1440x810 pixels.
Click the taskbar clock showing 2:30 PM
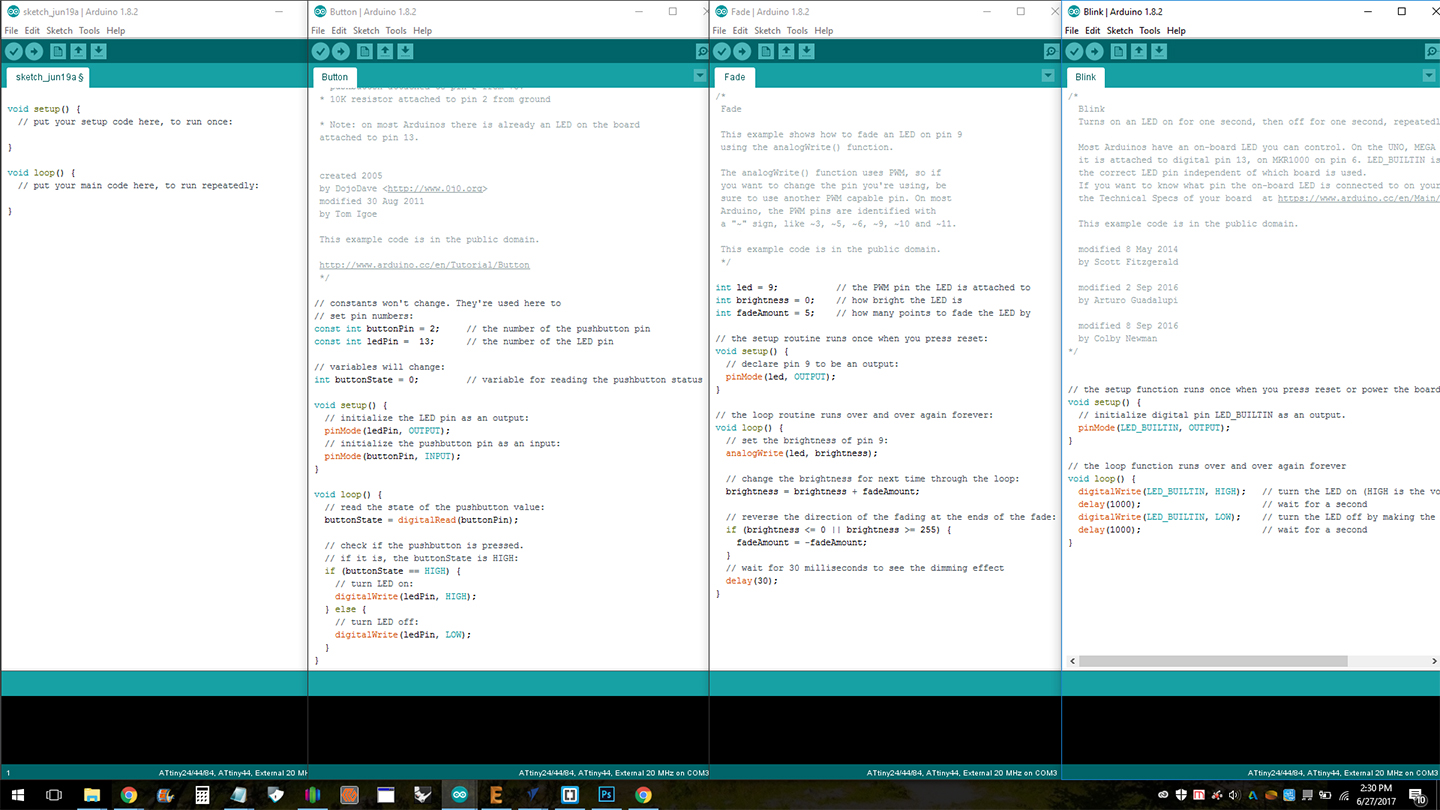click(x=1376, y=795)
